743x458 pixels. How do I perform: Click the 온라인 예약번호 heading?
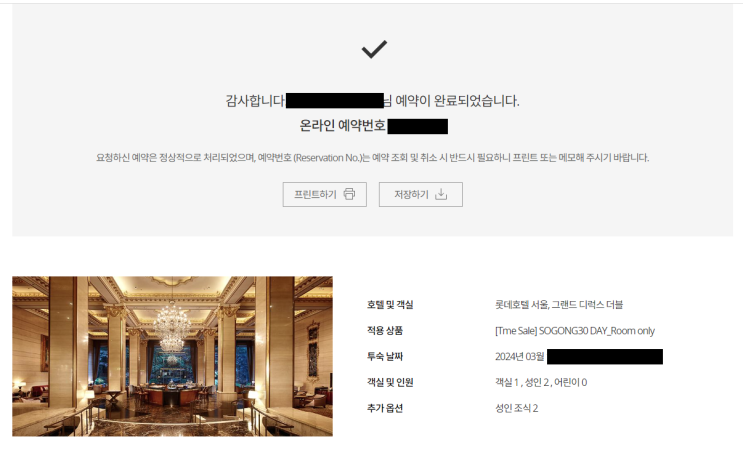click(343, 126)
